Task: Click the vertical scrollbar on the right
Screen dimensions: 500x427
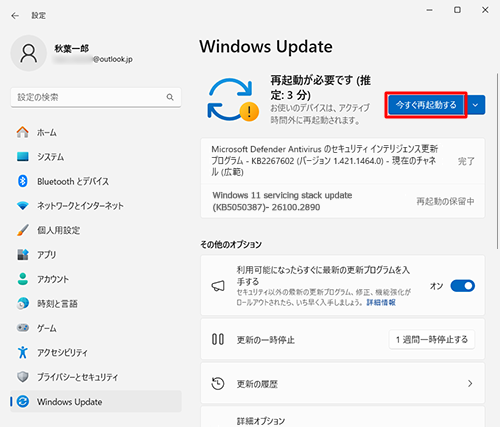Action: pyautogui.click(x=497, y=161)
